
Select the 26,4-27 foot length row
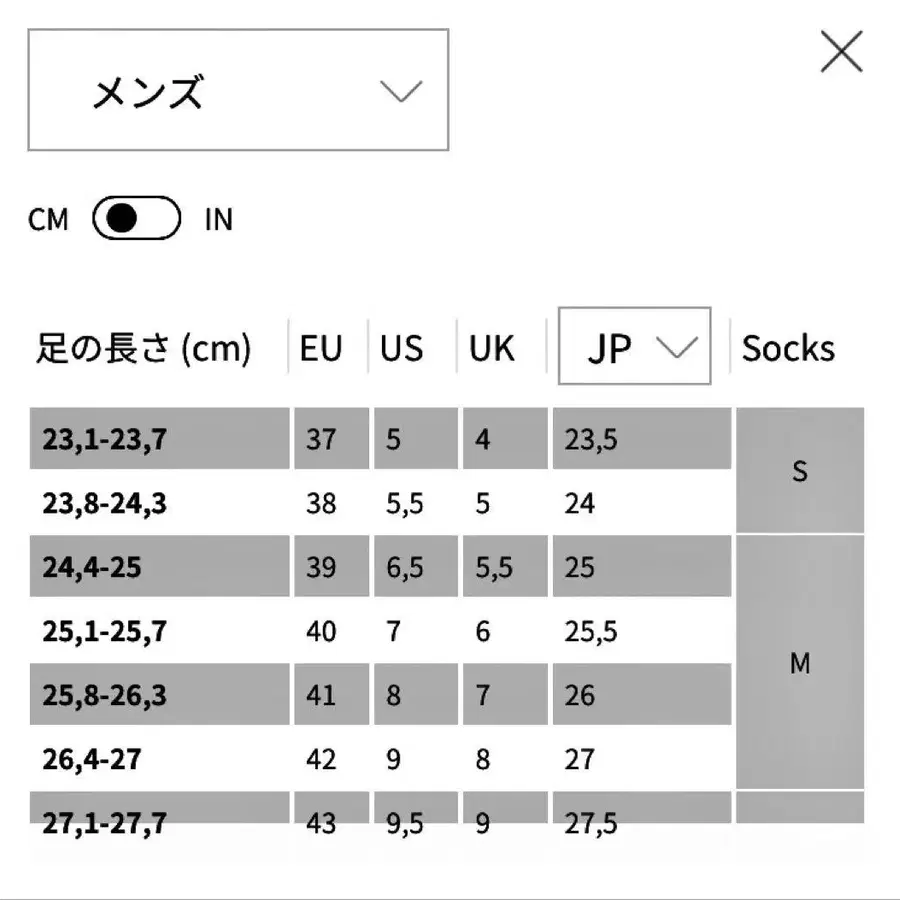pyautogui.click(x=91, y=759)
